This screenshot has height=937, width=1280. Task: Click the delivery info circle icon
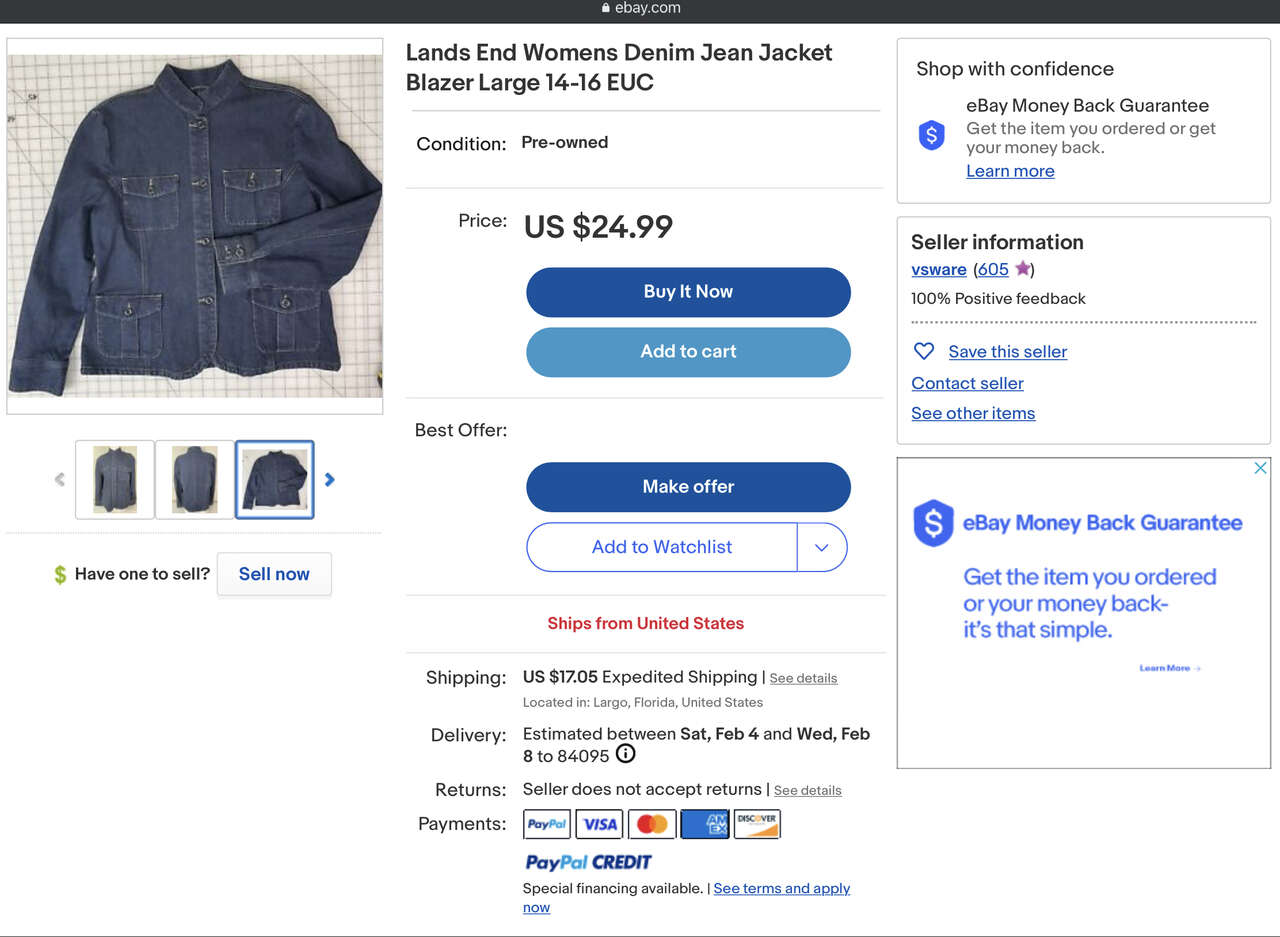[625, 754]
